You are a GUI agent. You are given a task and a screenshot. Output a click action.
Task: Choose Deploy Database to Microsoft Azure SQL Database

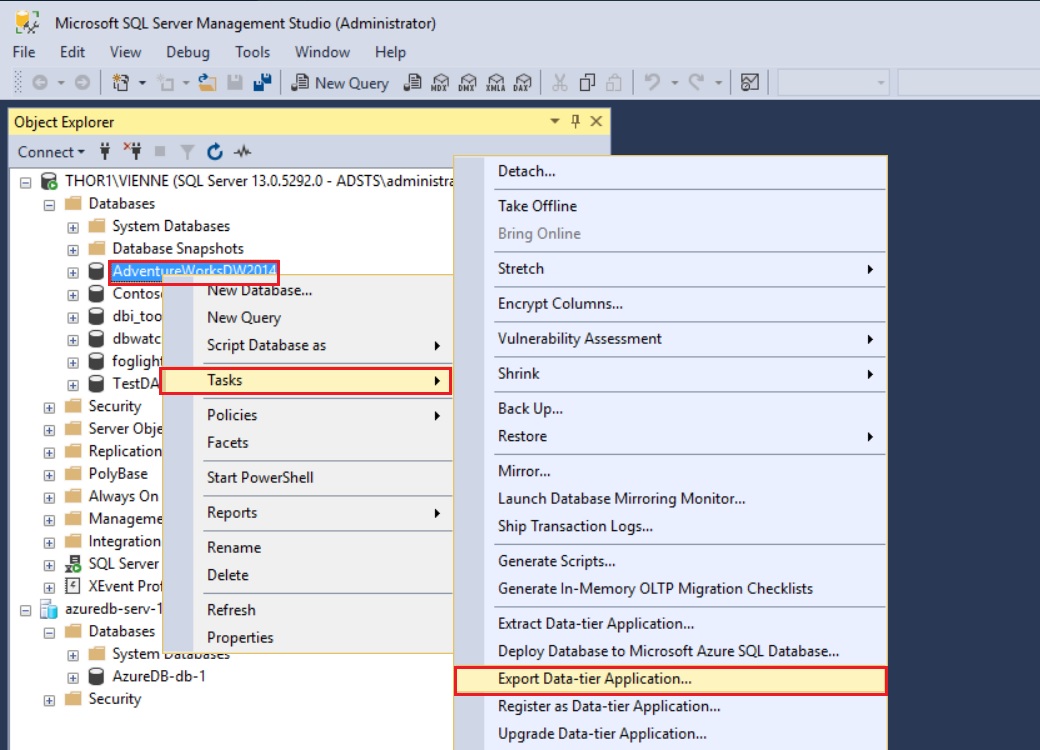coord(671,651)
